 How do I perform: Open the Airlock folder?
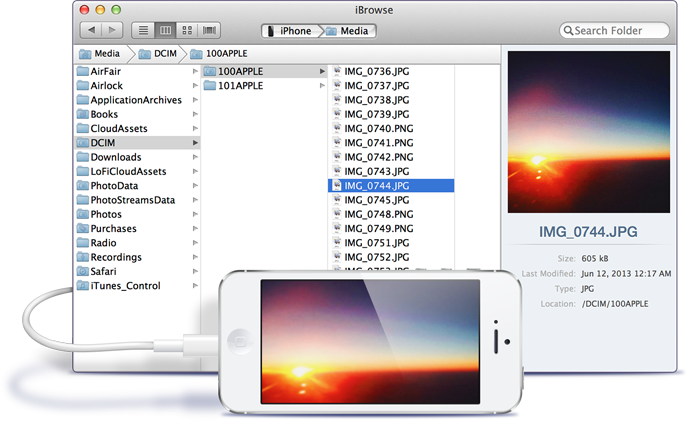point(137,85)
